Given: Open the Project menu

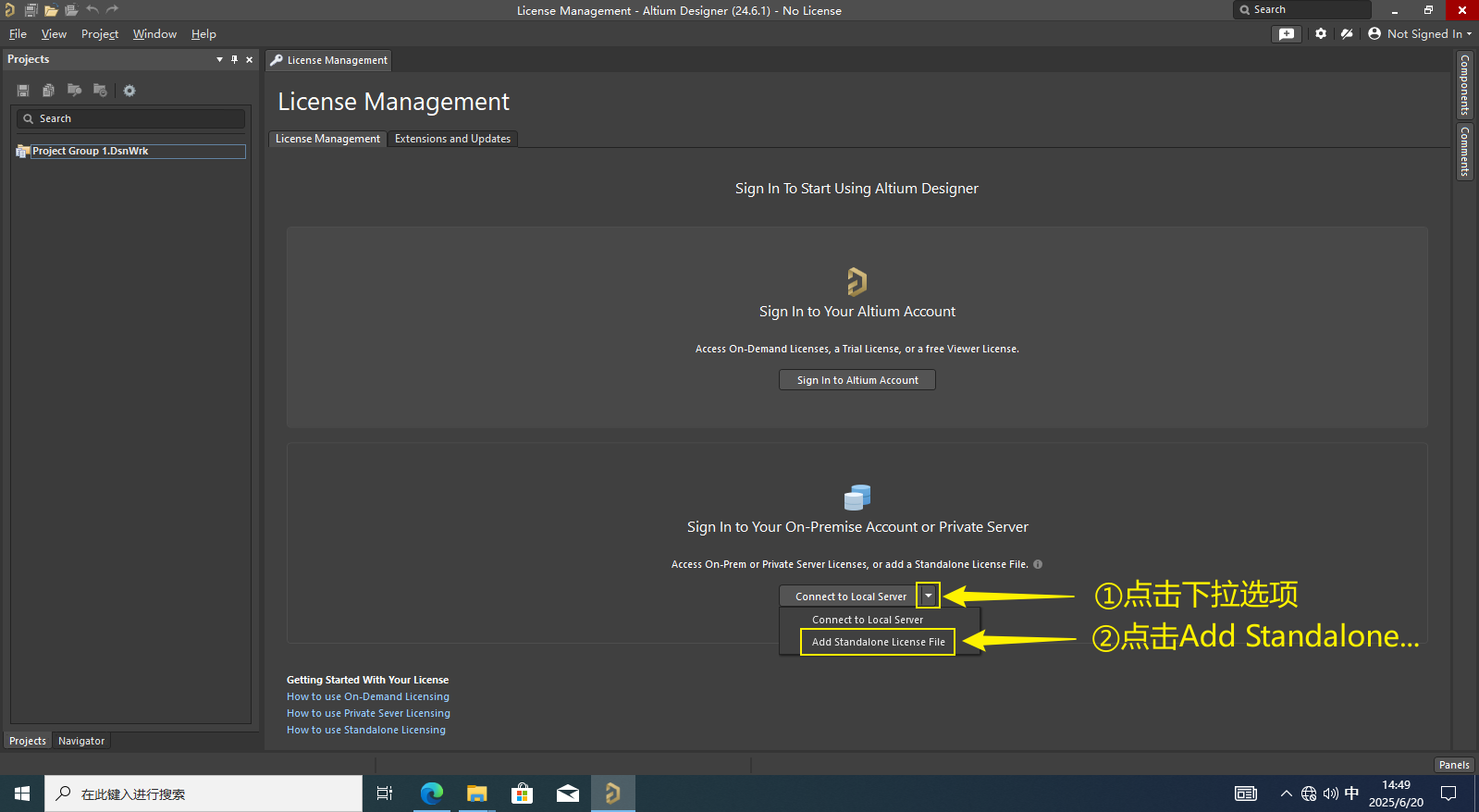Looking at the screenshot, I should click(x=100, y=34).
